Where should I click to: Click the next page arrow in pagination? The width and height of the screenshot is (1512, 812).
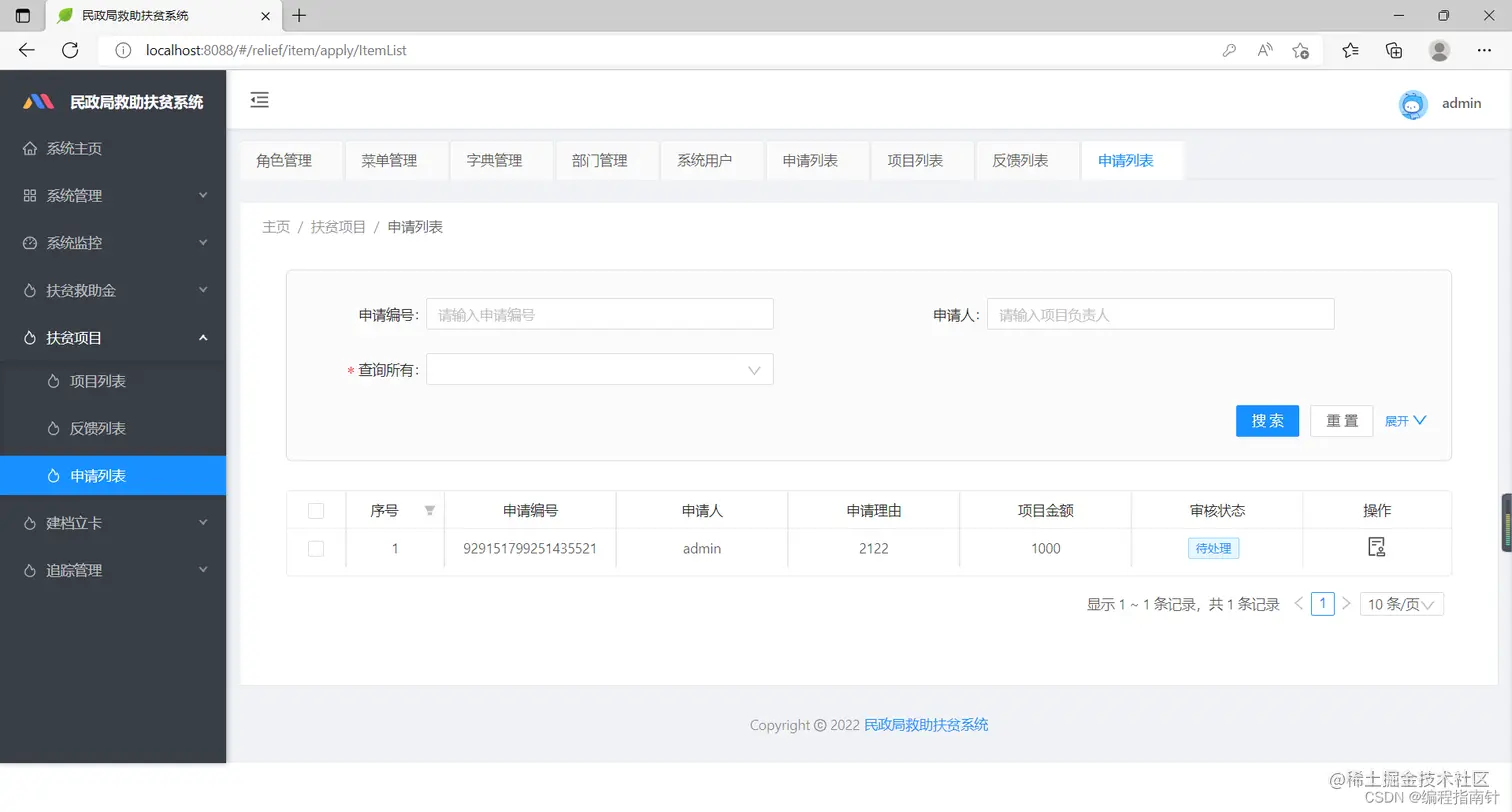(1346, 603)
